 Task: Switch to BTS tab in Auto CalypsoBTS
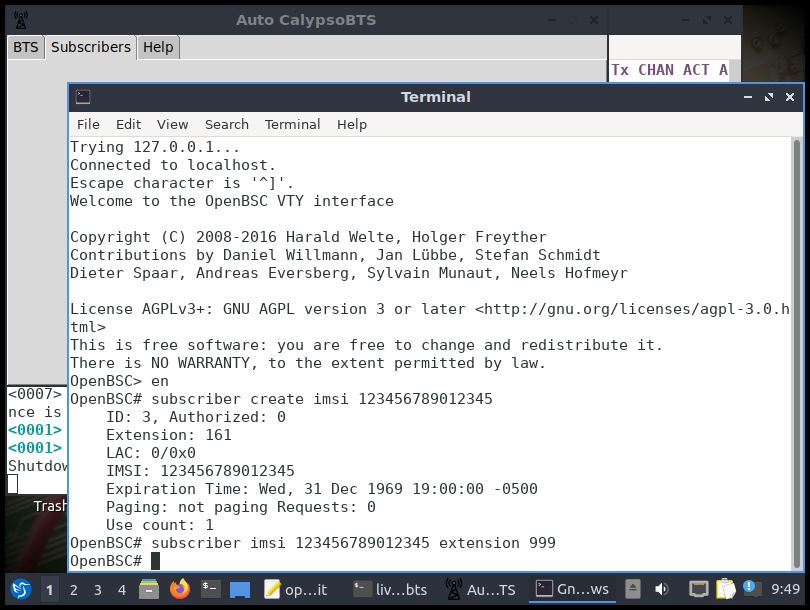tap(26, 48)
